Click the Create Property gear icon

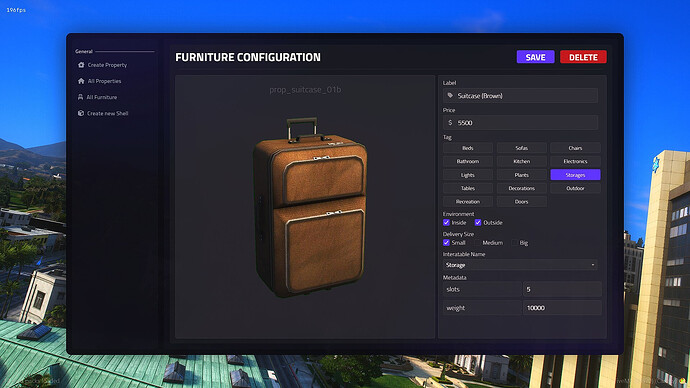pyautogui.click(x=81, y=65)
